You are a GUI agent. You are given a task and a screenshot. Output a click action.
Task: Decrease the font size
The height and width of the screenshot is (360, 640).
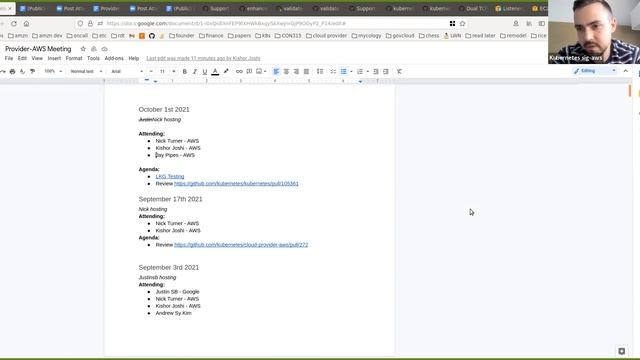pos(151,71)
